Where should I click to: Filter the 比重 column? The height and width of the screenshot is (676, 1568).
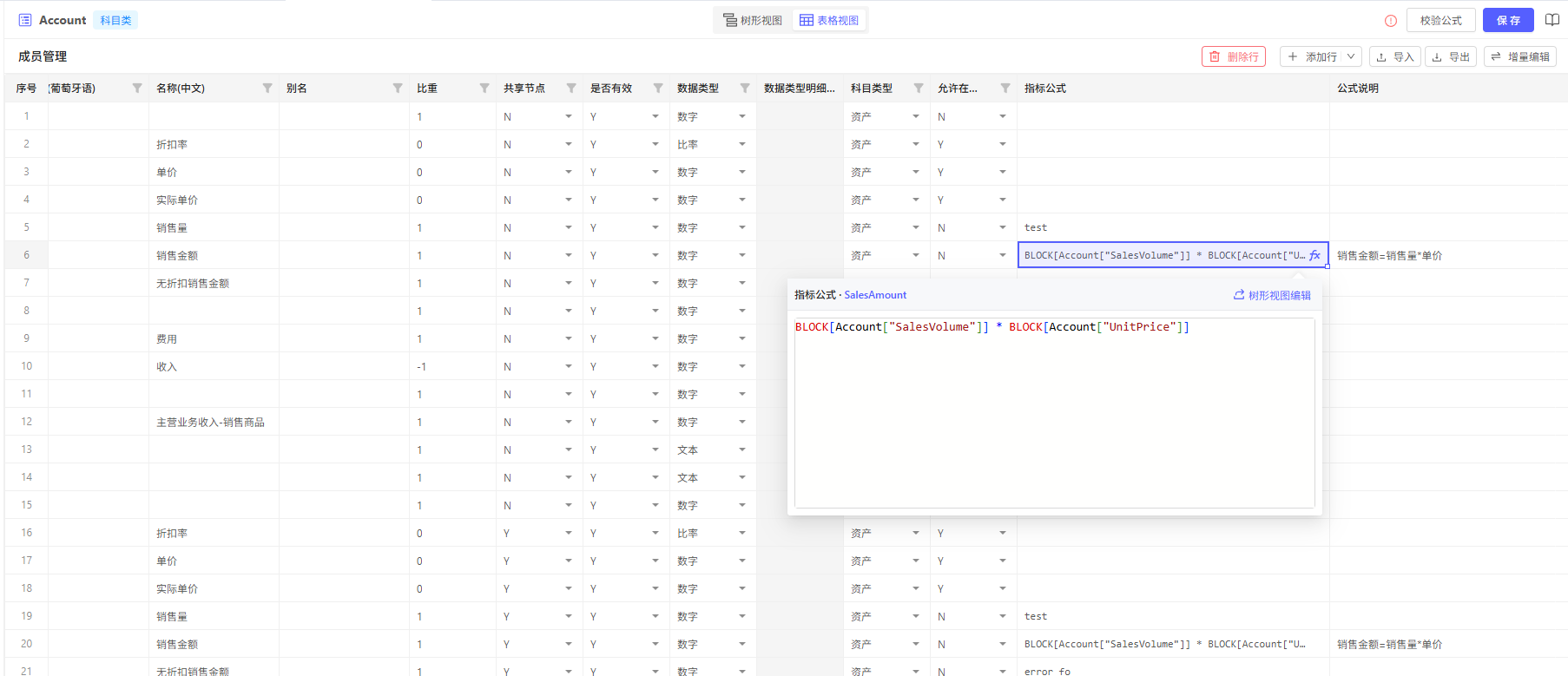(484, 89)
